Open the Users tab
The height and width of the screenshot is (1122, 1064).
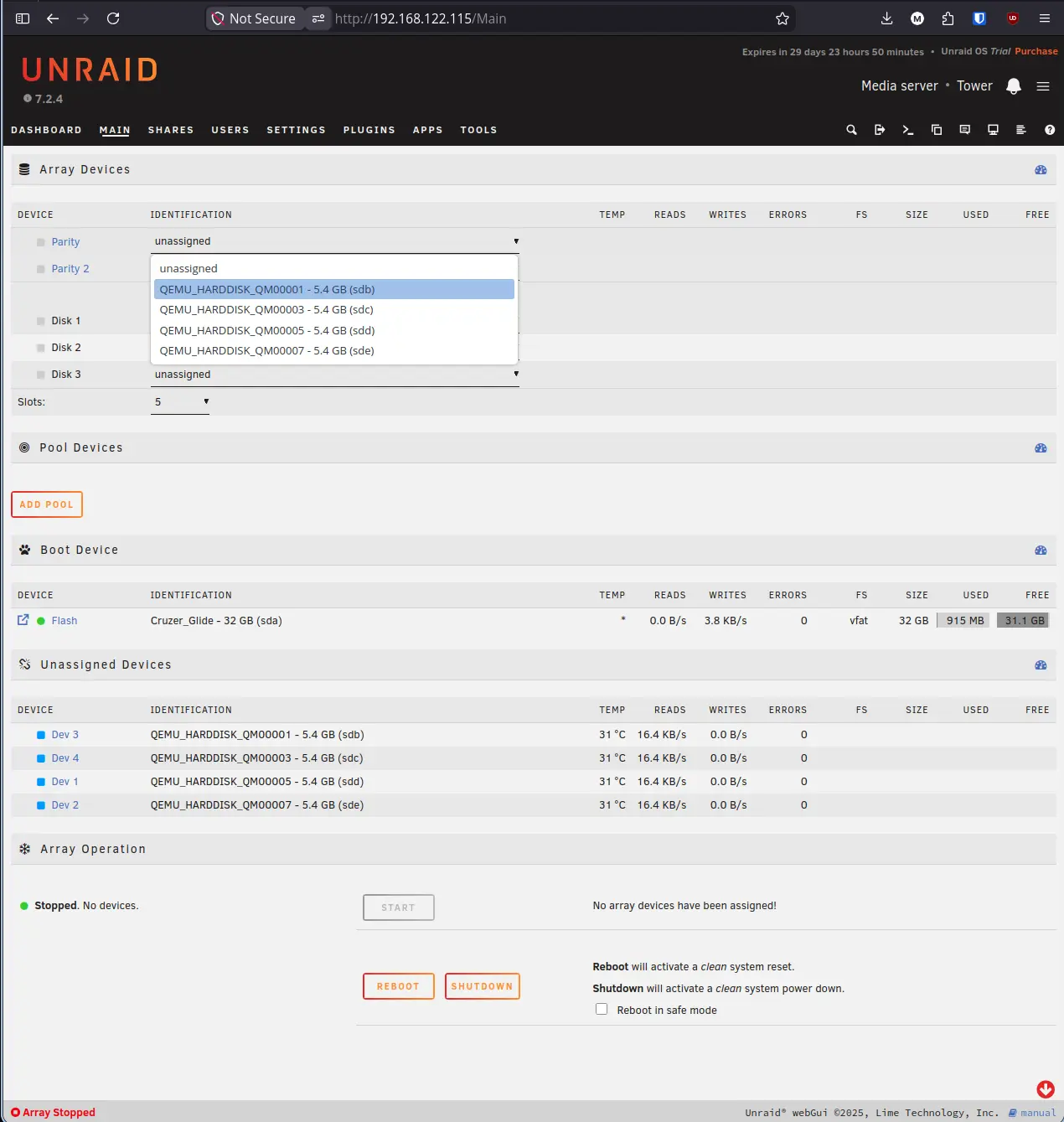coord(230,130)
